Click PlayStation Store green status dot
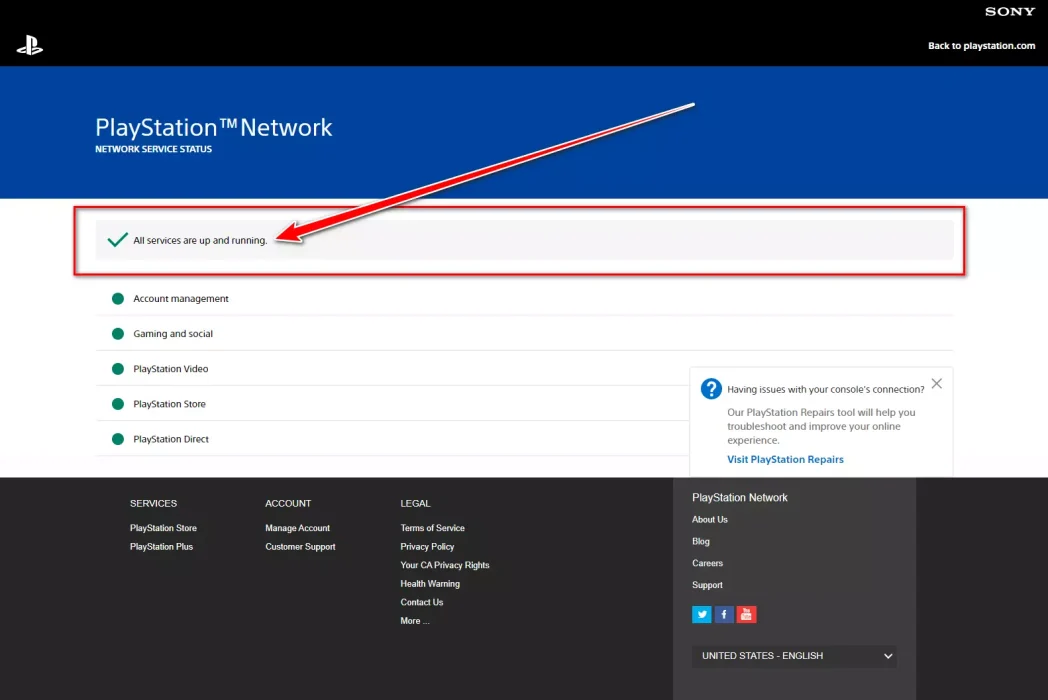Viewport: 1048px width, 700px height. [118, 404]
